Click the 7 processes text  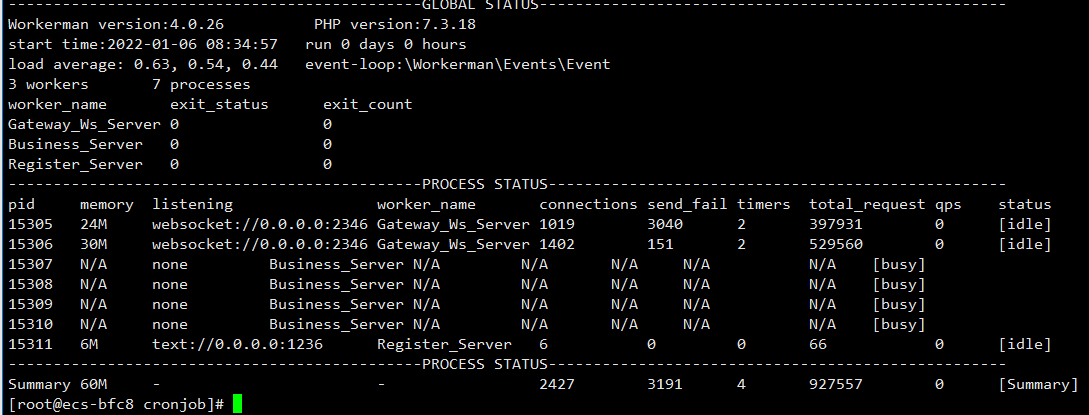[201, 85]
